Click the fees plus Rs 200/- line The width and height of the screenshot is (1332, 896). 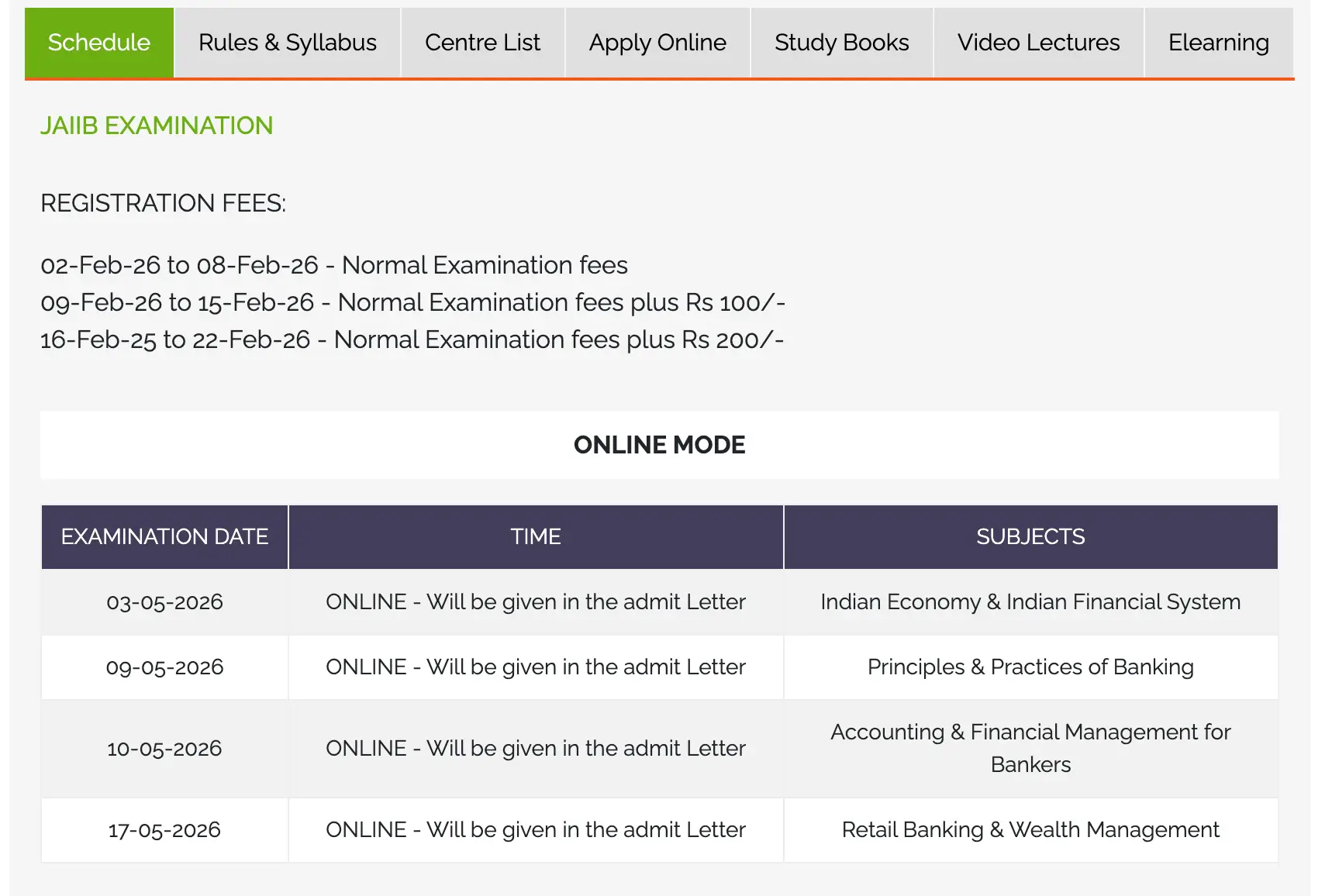click(412, 339)
